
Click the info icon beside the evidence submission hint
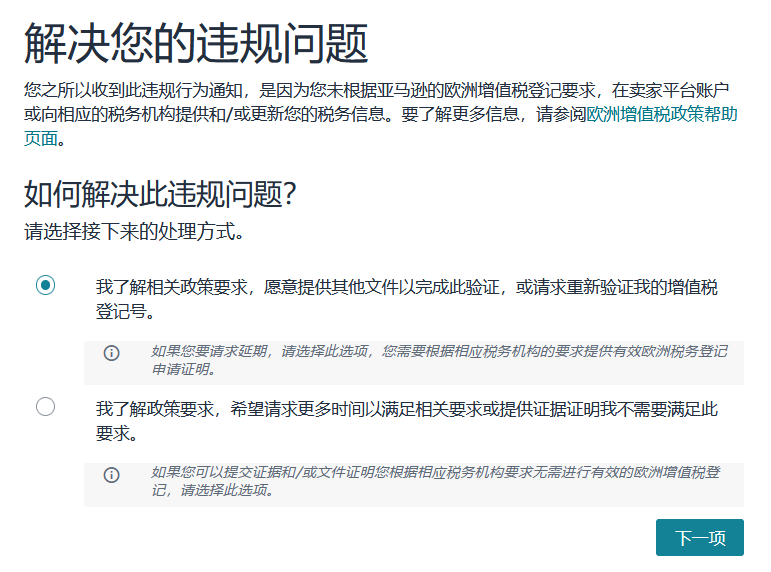coord(112,475)
